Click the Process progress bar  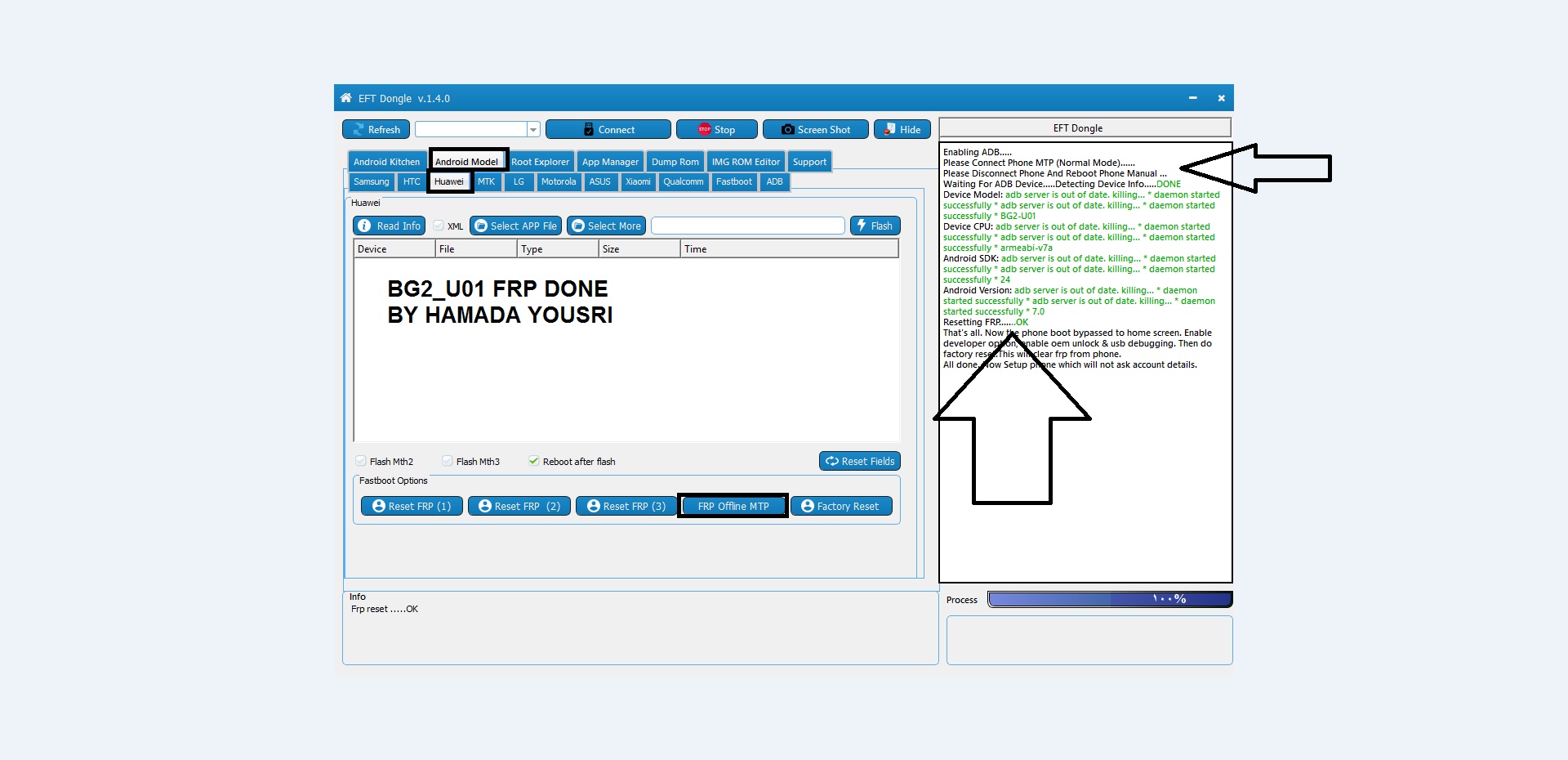pyautogui.click(x=1109, y=599)
